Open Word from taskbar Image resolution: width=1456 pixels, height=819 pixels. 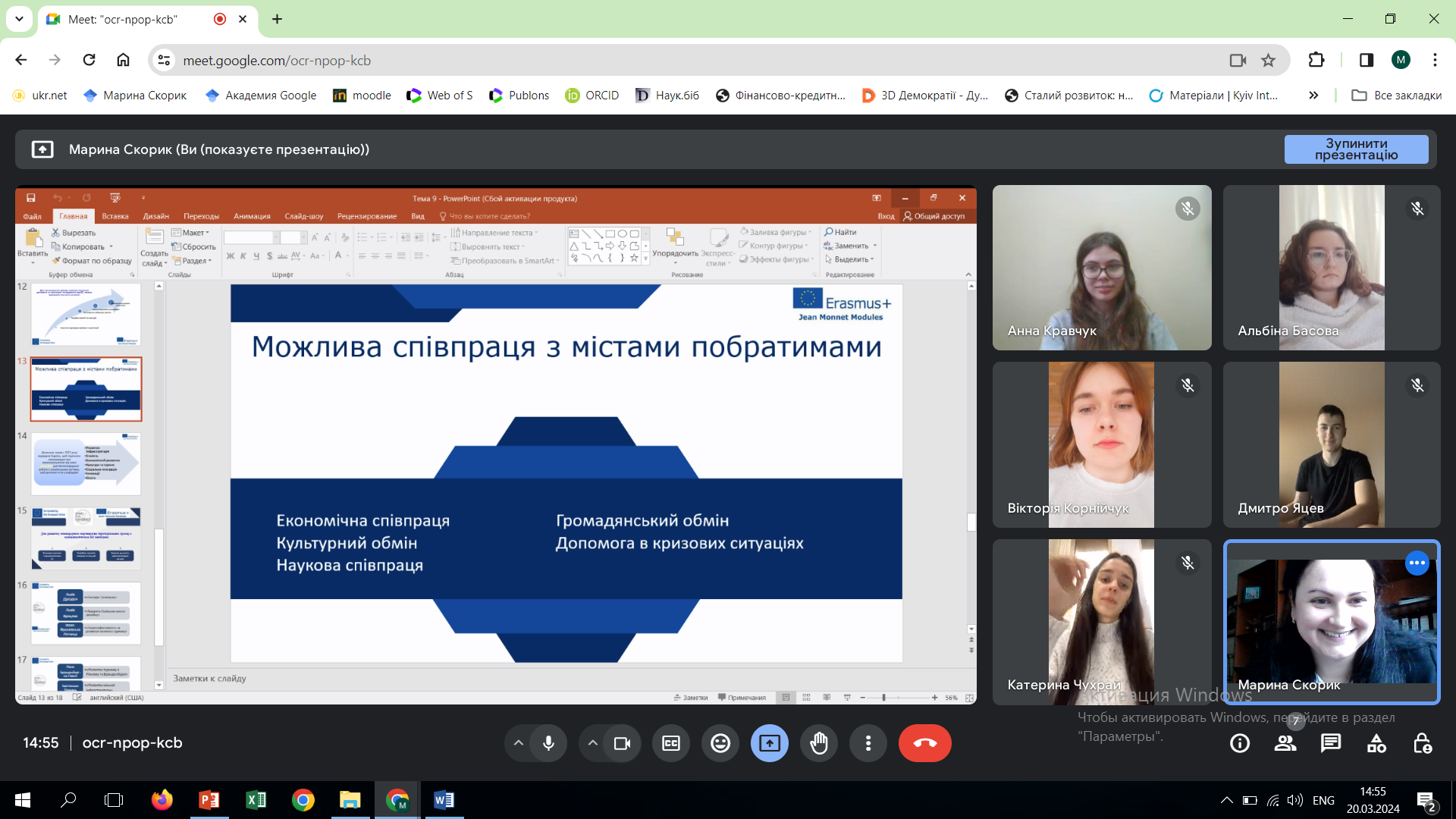444,800
